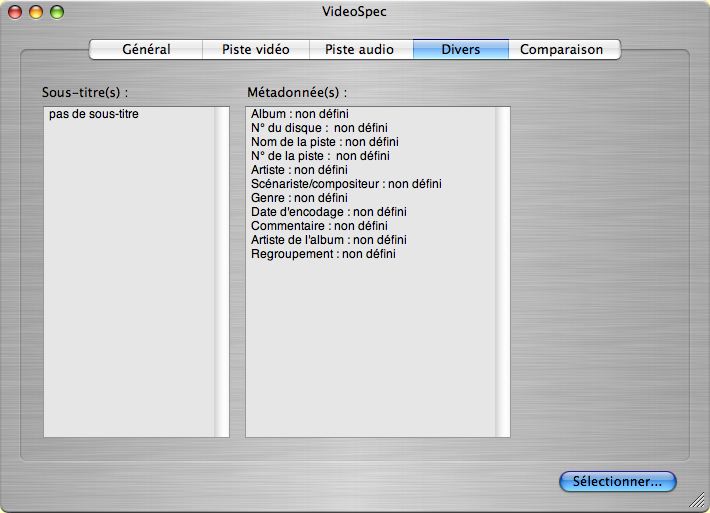Click 'N° du disque : non défini' line
This screenshot has height=513, width=710.
point(319,128)
